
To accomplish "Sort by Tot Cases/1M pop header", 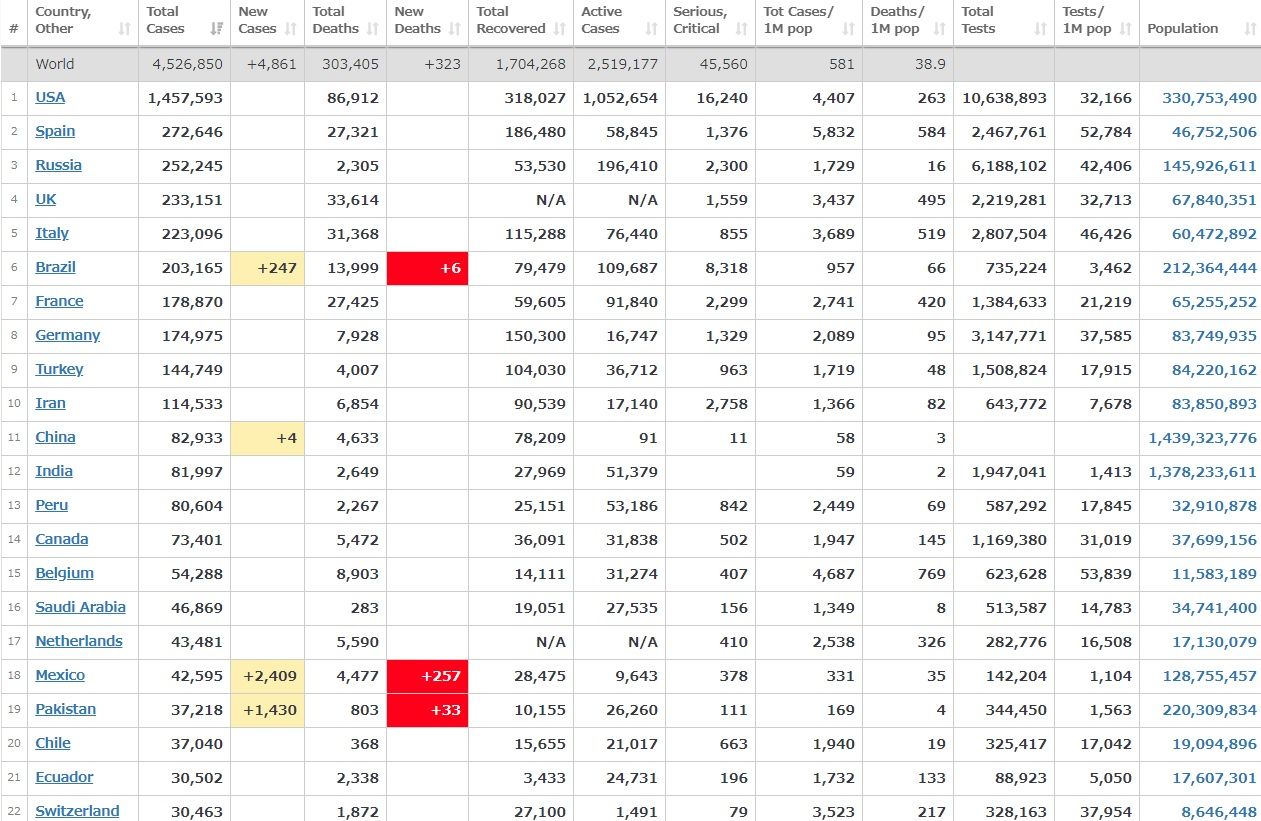I will coord(798,20).
